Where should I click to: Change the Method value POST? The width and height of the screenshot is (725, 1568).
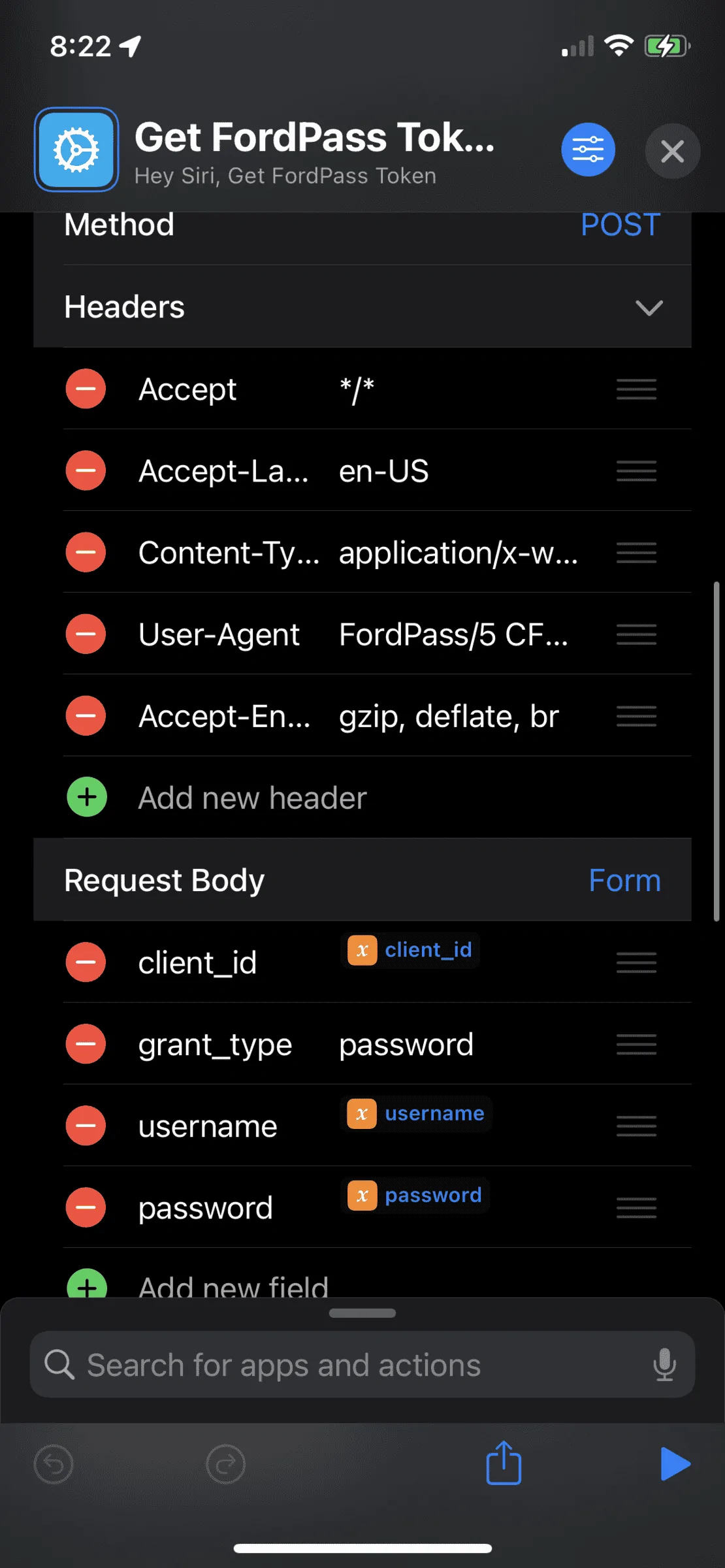(x=620, y=225)
